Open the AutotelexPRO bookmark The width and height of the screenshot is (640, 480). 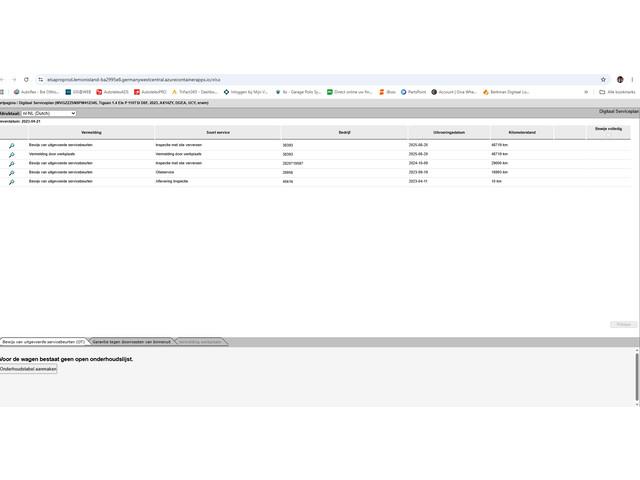coord(150,92)
